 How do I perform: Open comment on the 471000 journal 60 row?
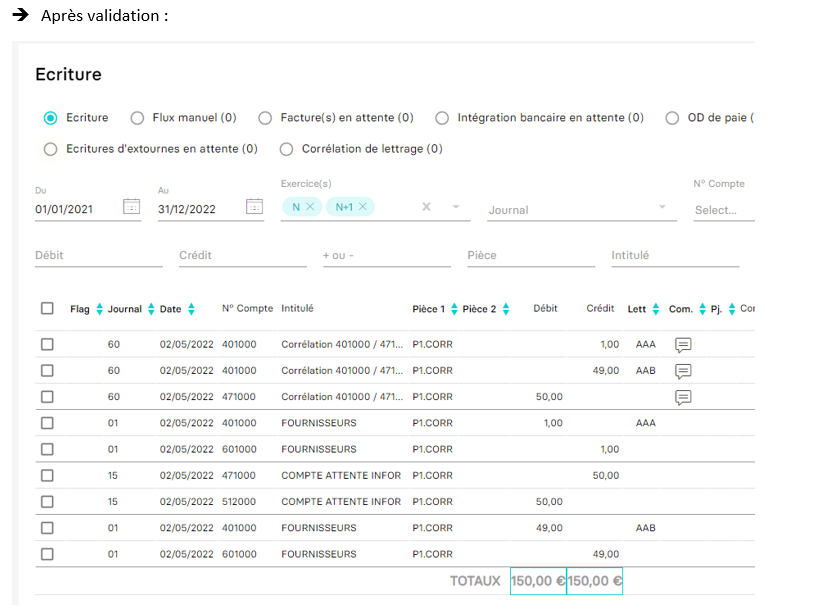(x=683, y=397)
